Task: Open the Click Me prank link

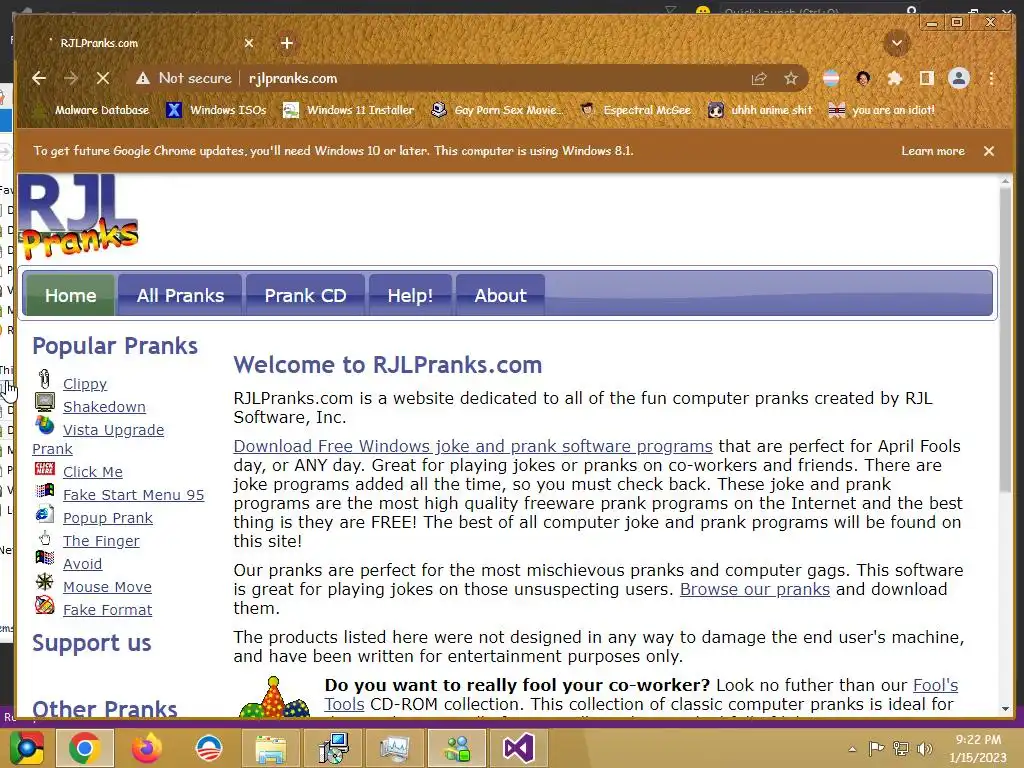Action: tap(93, 472)
